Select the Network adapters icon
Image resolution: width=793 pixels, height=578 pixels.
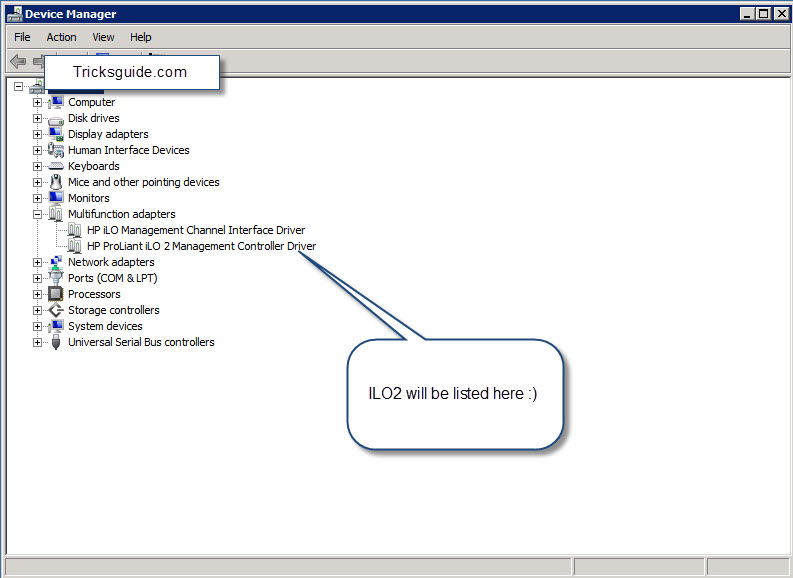coord(56,262)
